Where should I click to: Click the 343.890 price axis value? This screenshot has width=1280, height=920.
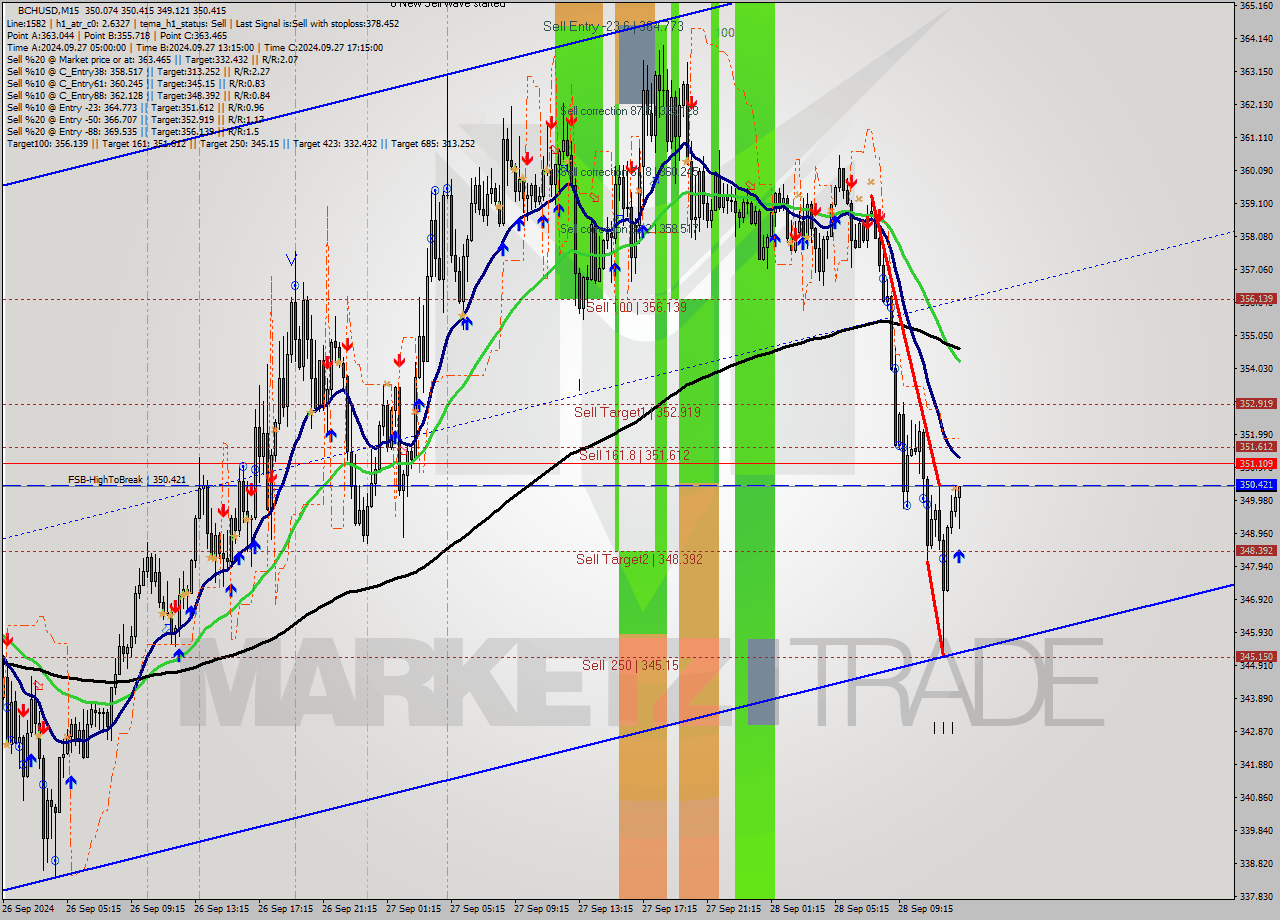tap(1256, 699)
